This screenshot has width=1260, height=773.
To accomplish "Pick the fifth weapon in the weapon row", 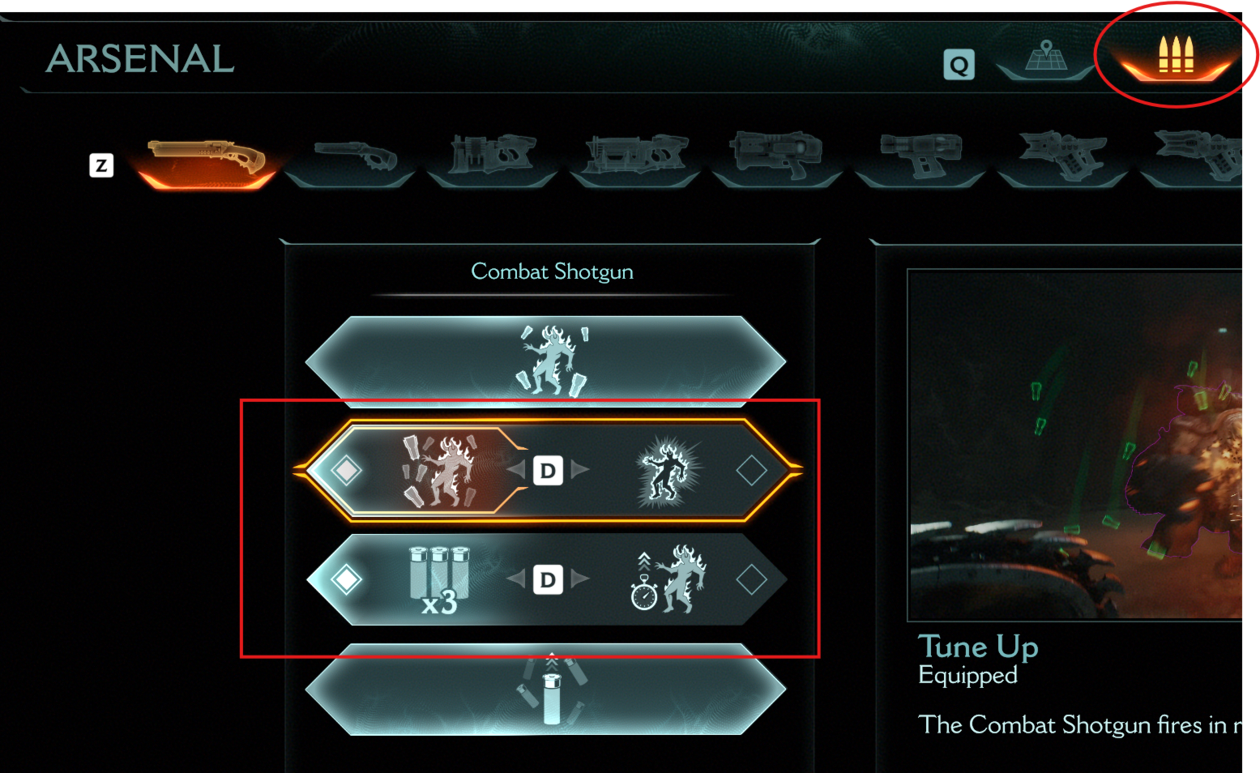I will point(777,158).
